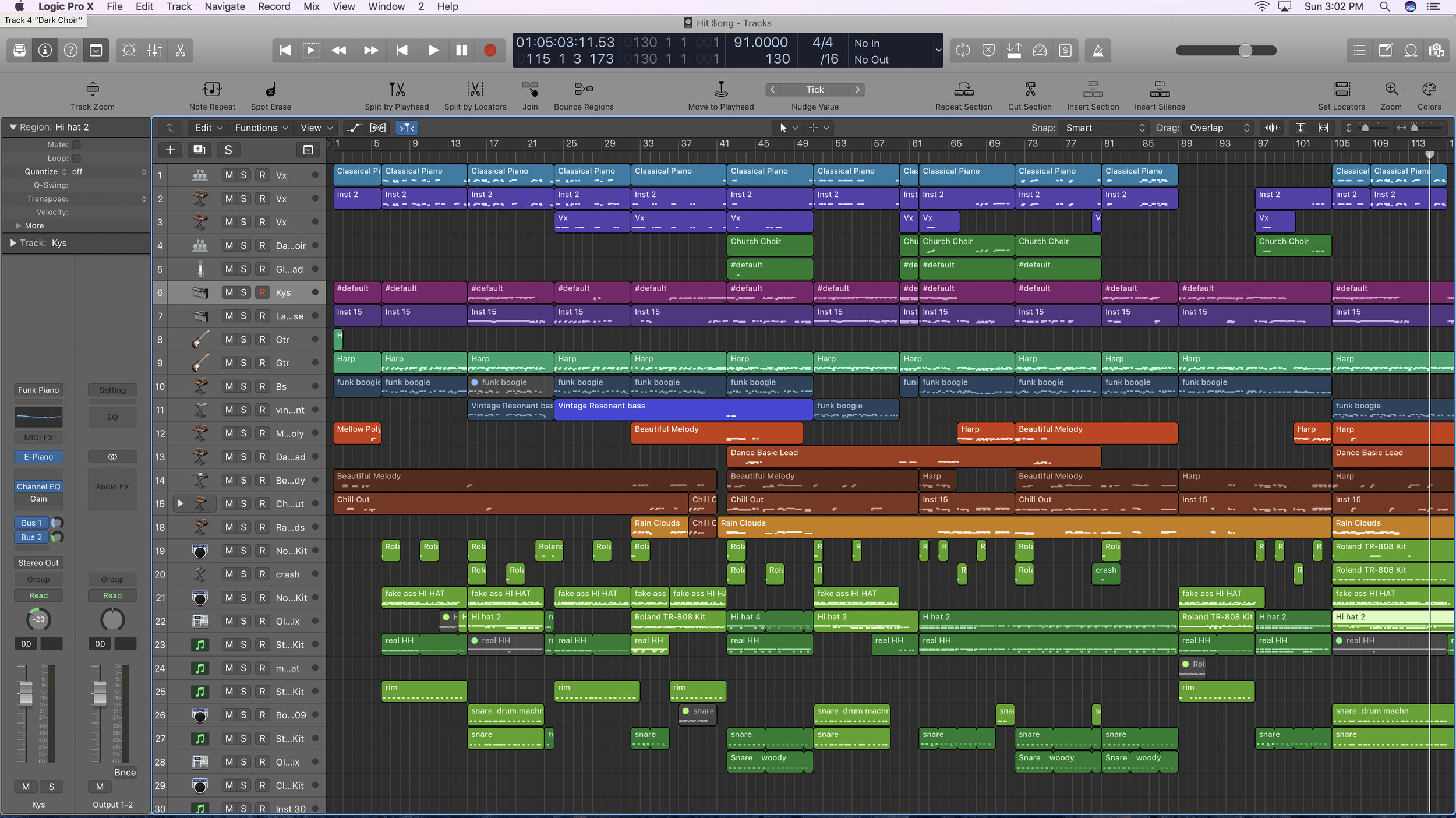Open the Window menu
The height and width of the screenshot is (818, 1456).
[386, 6]
